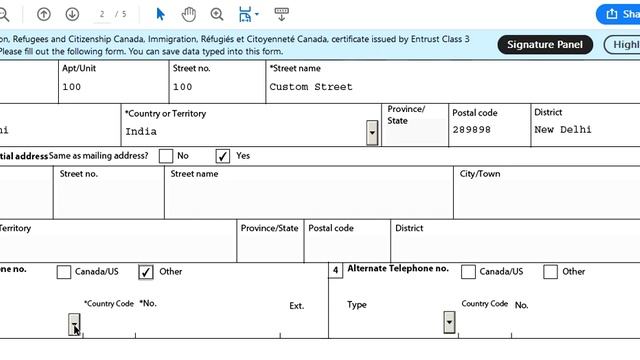Screen dimensions: 640x360
Task: Click the residential City/Town field
Action: (x=547, y=198)
